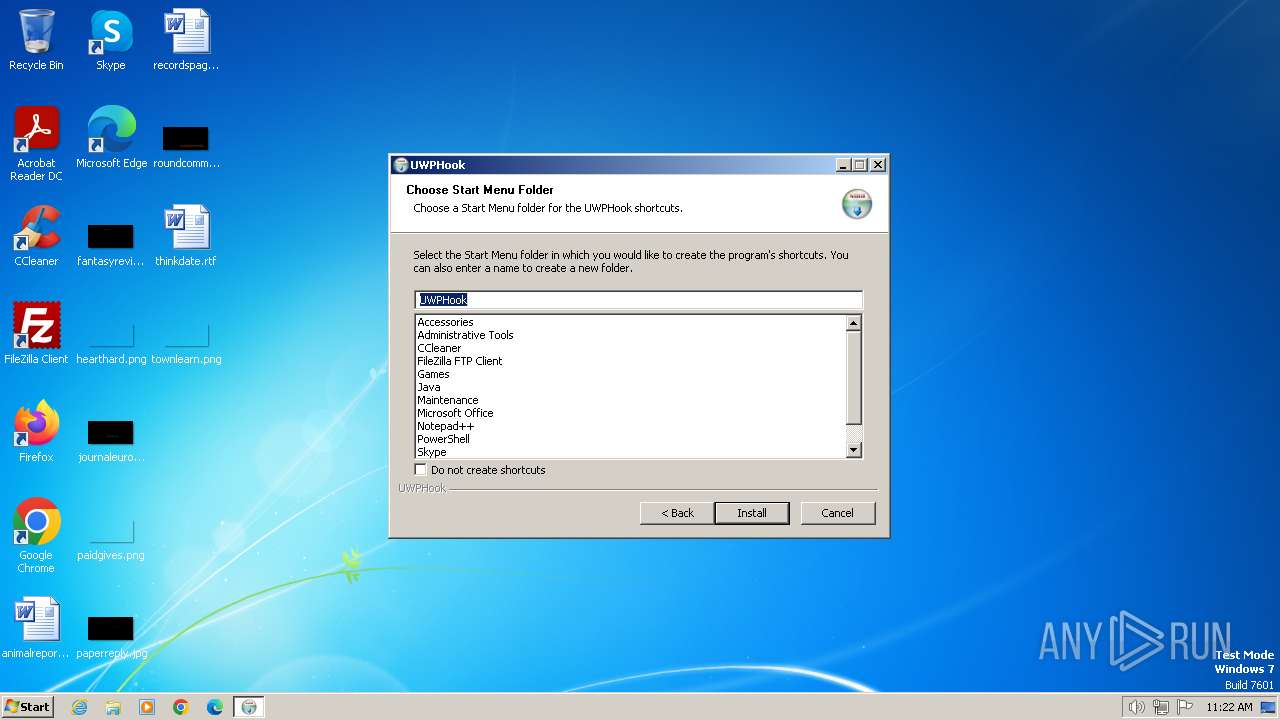Pick FileZilla FTP Client folder
This screenshot has height=720, width=1280.
click(460, 361)
